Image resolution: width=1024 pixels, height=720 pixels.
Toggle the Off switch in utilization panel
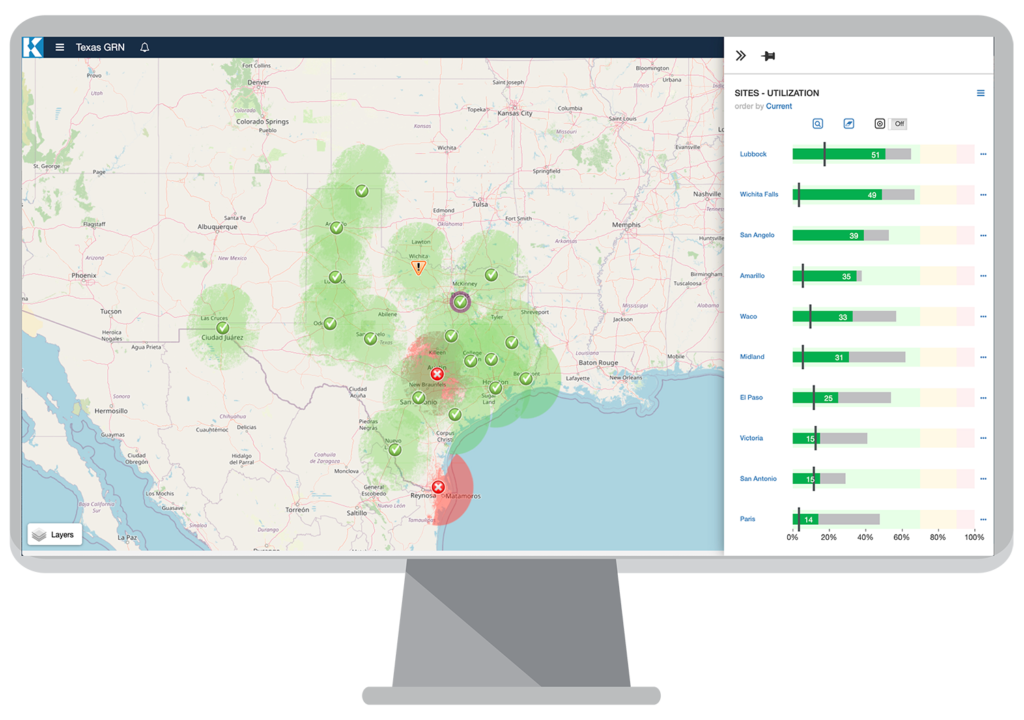(899, 124)
